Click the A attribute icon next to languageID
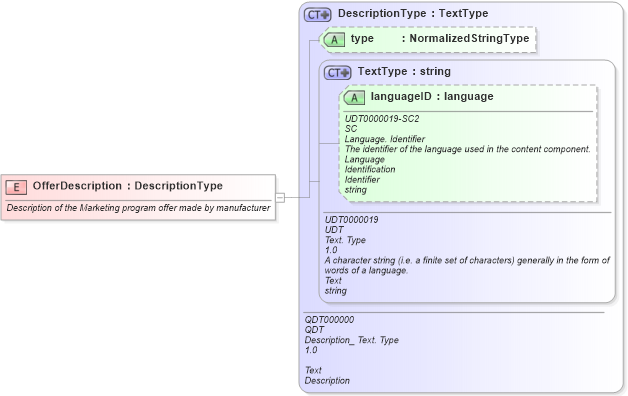This screenshot has width=628, height=396. coord(354,98)
